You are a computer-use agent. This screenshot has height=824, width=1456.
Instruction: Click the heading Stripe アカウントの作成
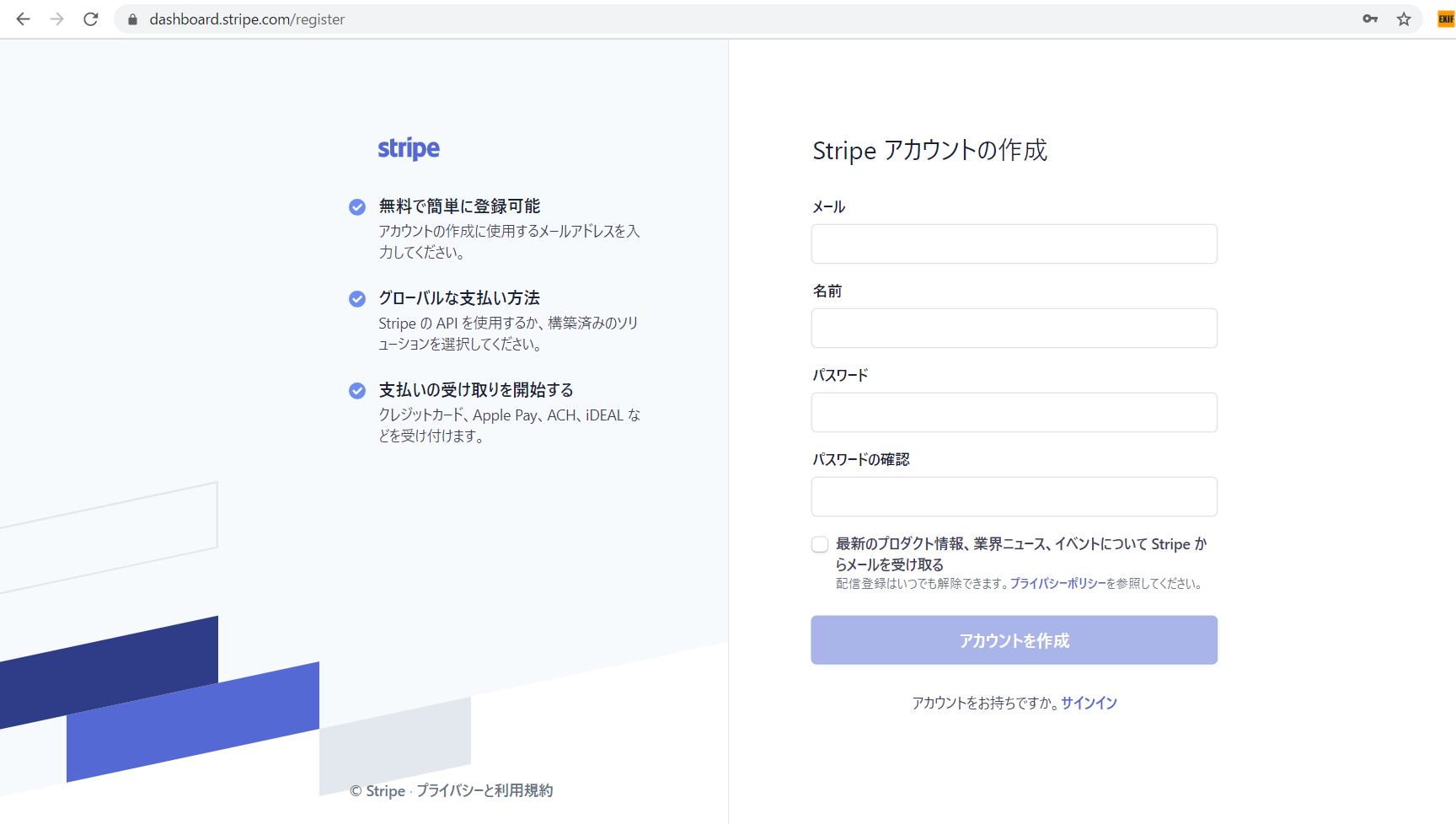(x=929, y=150)
